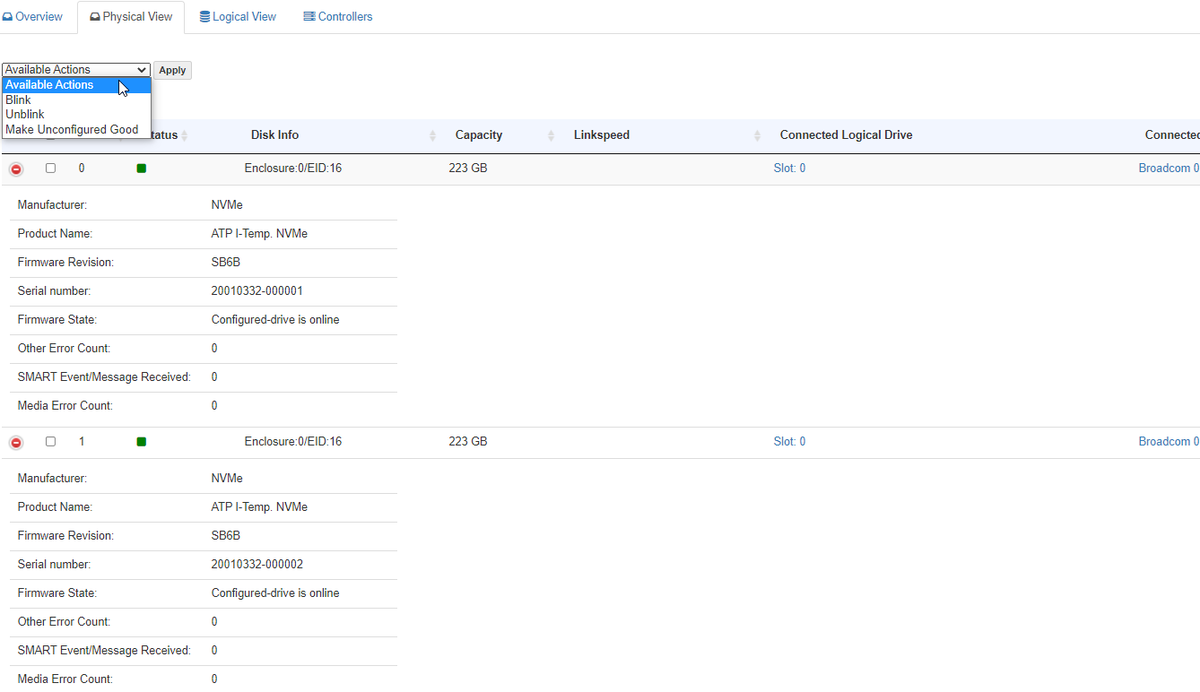Open Slot: 0 link for drive 0
The width and height of the screenshot is (1200, 692).
coord(789,168)
